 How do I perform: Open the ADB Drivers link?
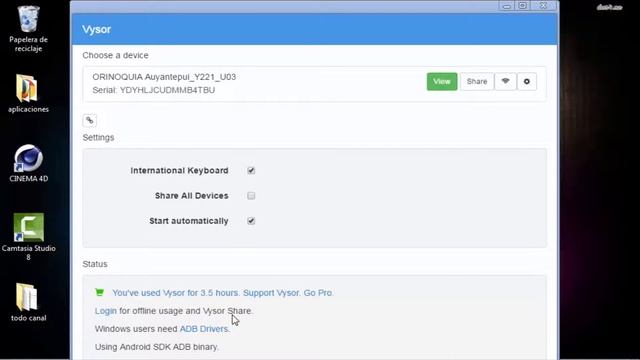[204, 329]
